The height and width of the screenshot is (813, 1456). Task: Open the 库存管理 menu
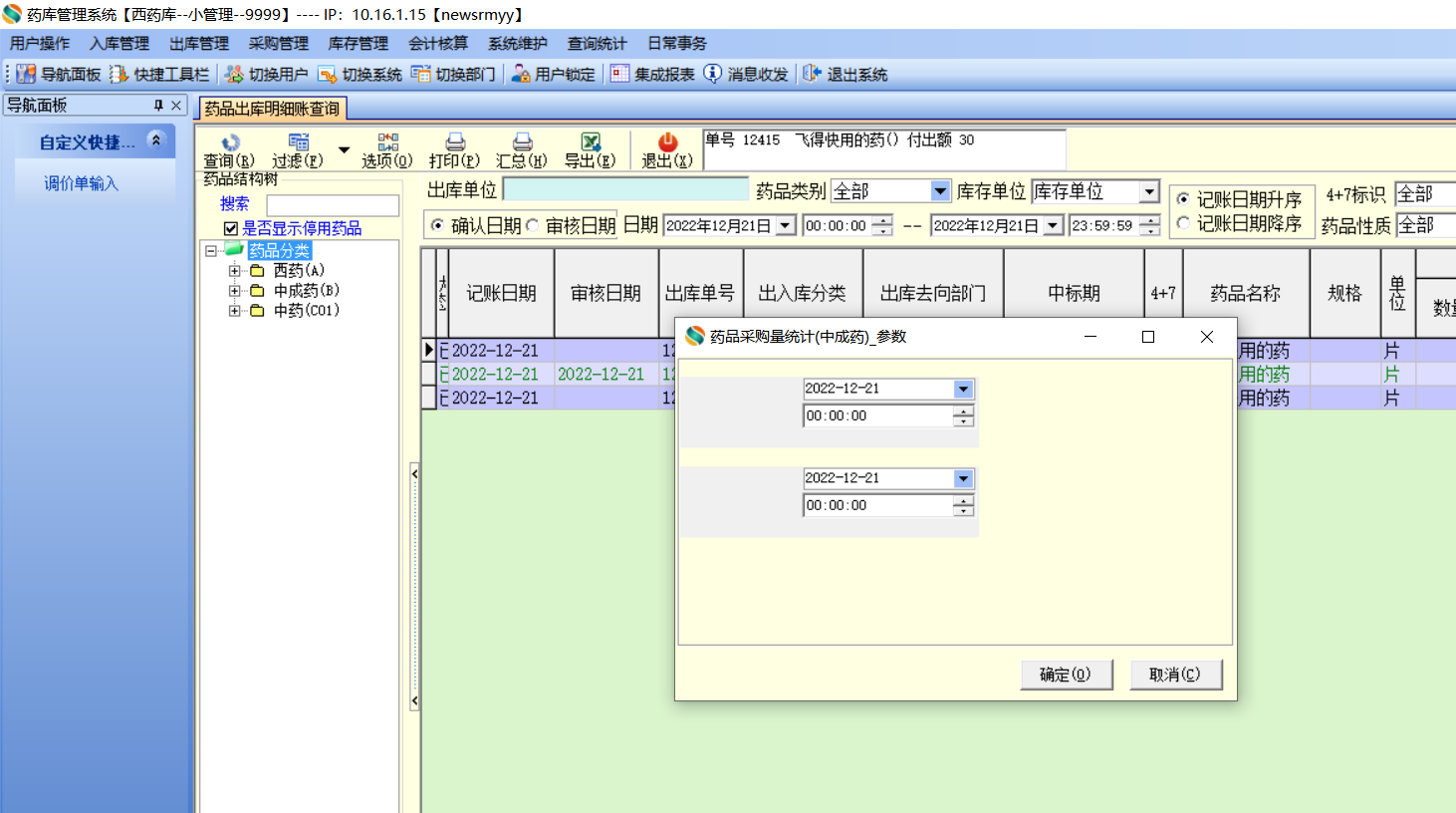pyautogui.click(x=359, y=44)
